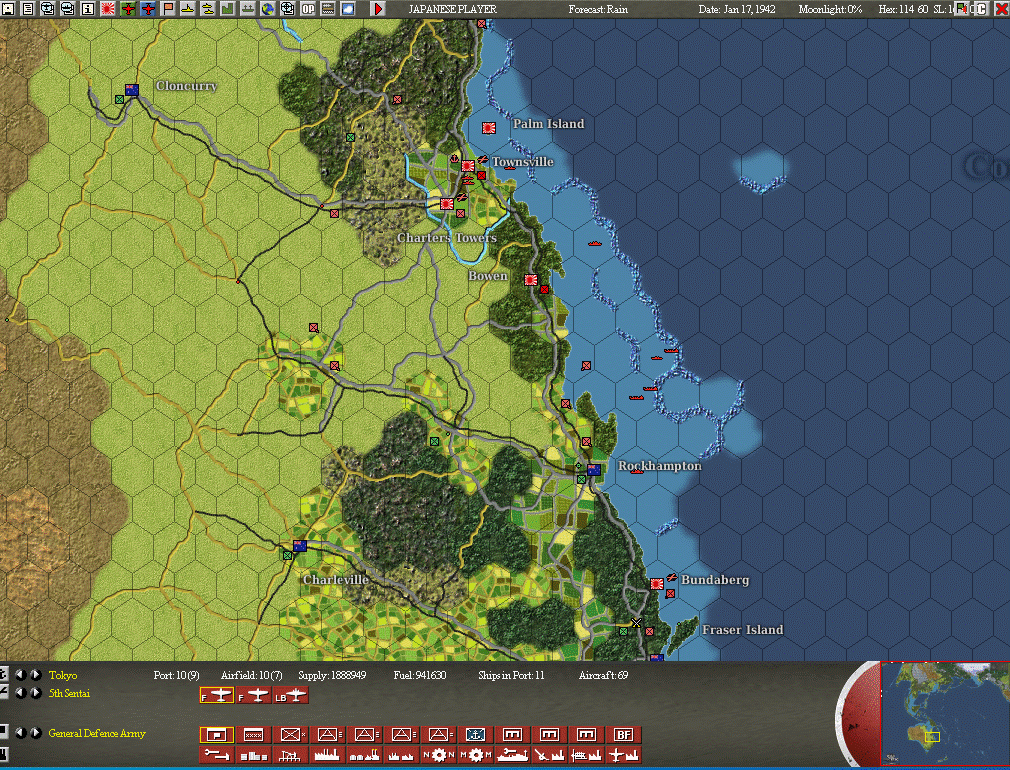Click the world minimap thumbnail

pos(945,714)
